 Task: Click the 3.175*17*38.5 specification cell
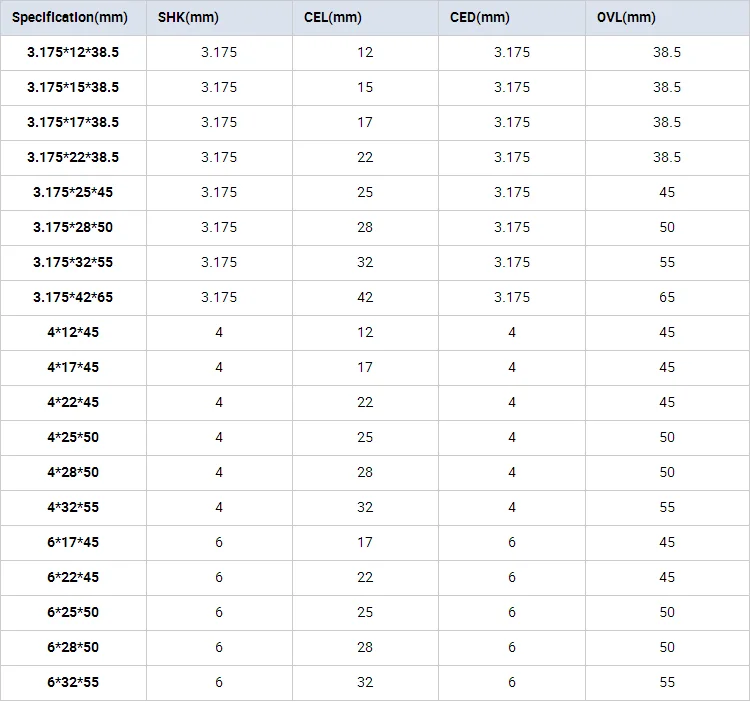(x=73, y=122)
